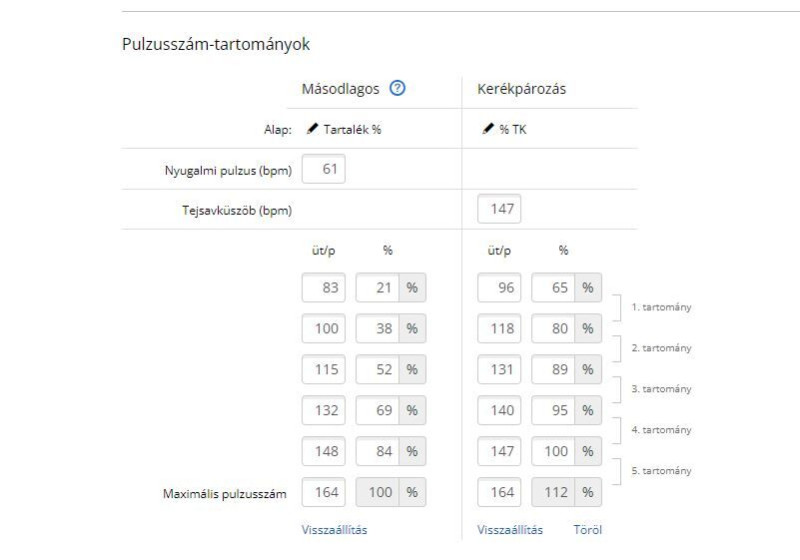Edit Másodlagos Maximális pulzusszám field showing 164
Screen dimensions: 800x560
click(x=324, y=493)
